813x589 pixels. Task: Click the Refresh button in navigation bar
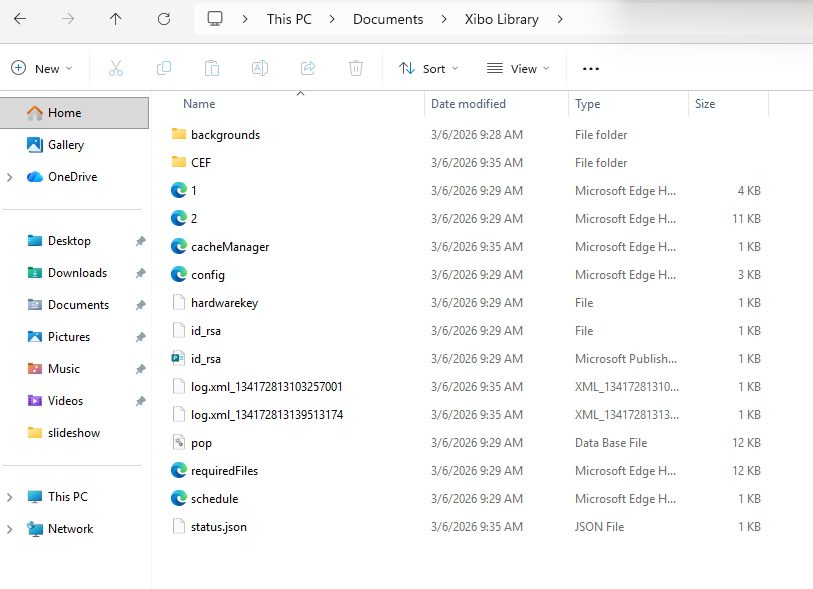coord(164,19)
